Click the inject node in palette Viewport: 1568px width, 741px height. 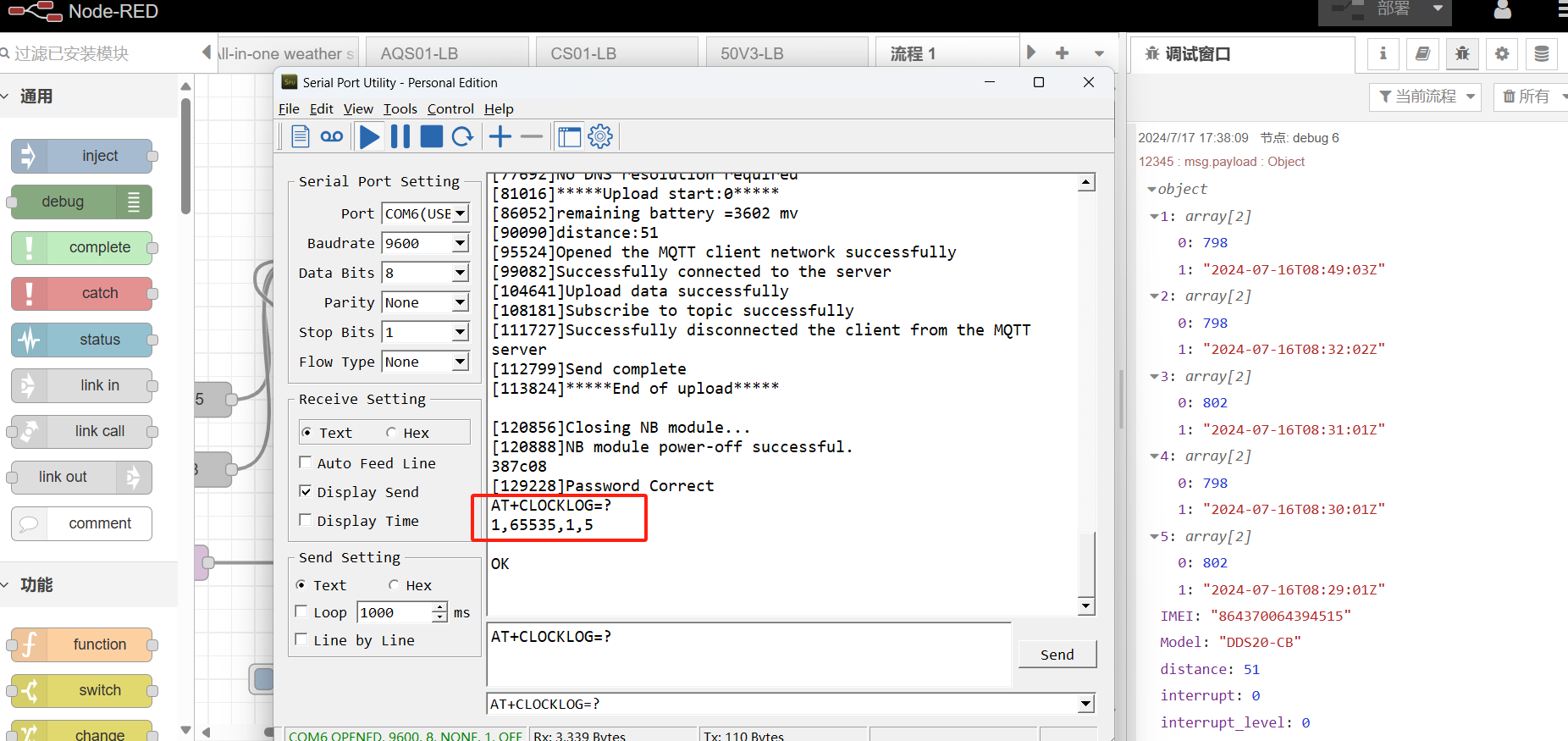tap(81, 156)
